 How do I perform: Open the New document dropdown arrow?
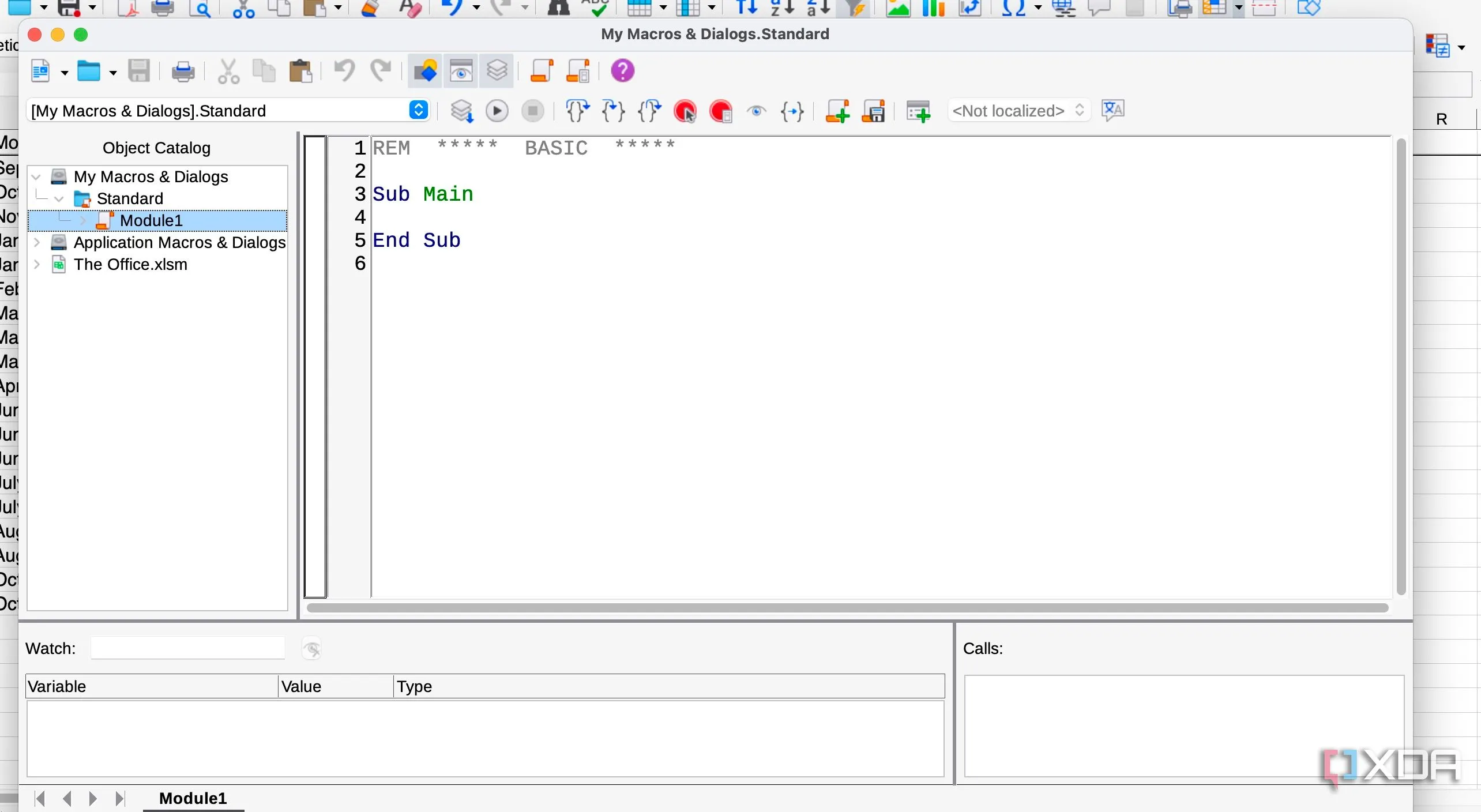[64, 73]
